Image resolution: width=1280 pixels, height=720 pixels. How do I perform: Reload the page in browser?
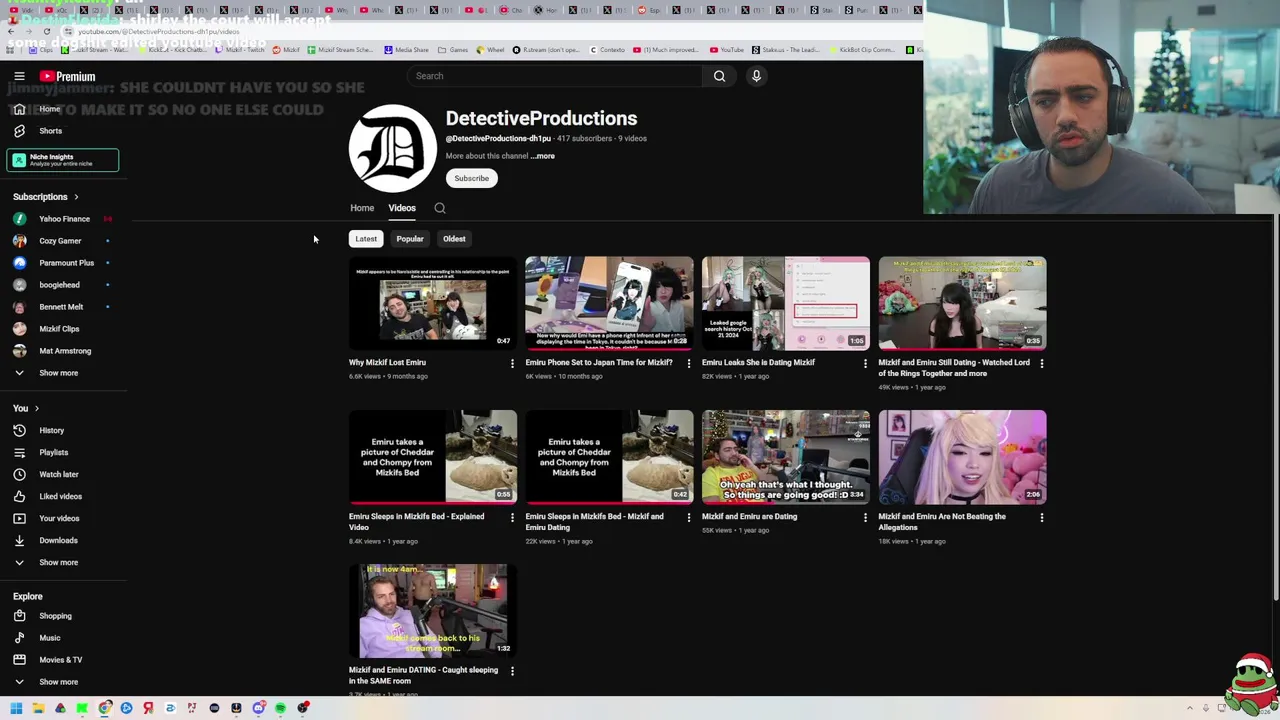pos(46,31)
